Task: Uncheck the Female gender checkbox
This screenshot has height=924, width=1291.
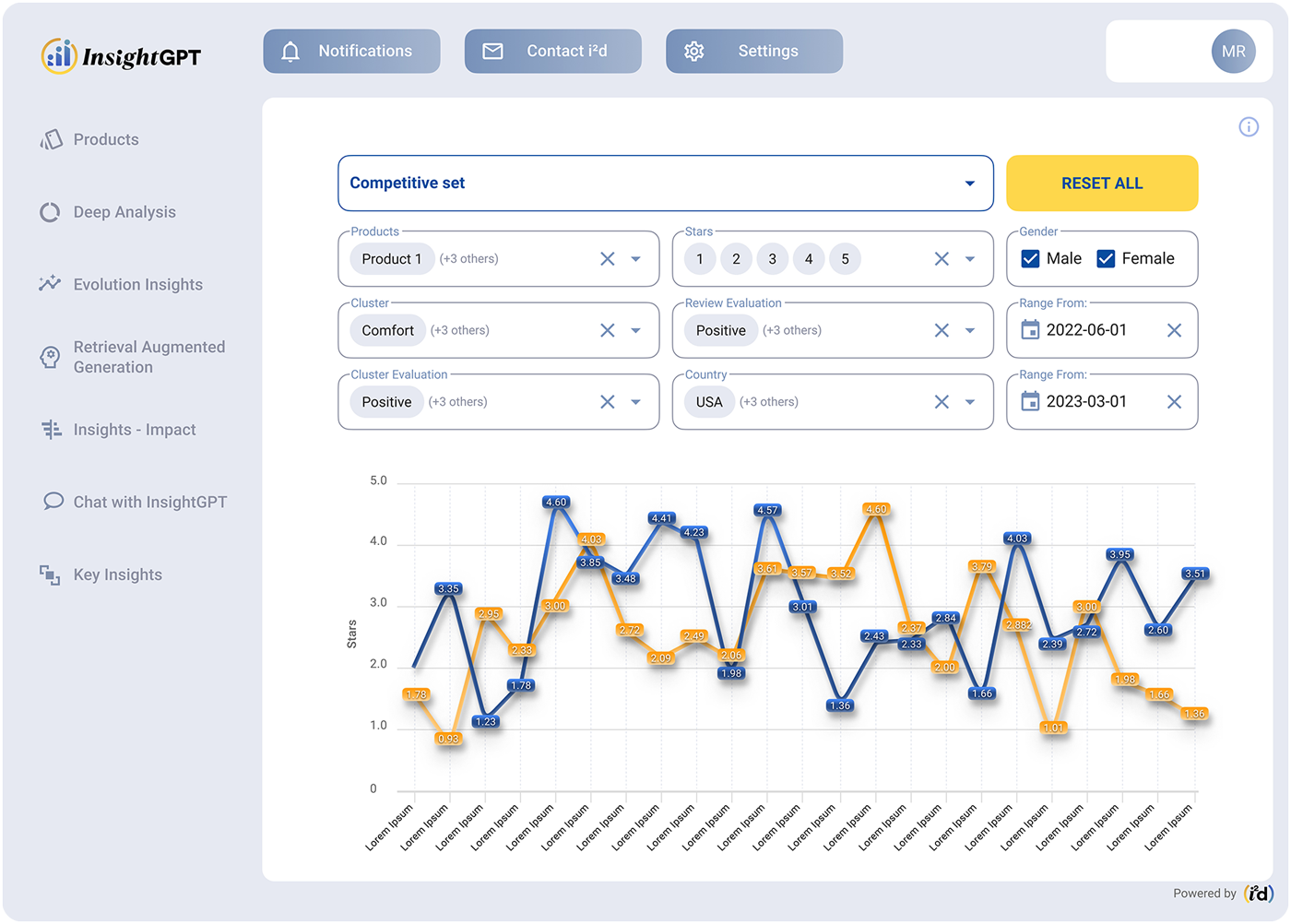Action: 1106,259
